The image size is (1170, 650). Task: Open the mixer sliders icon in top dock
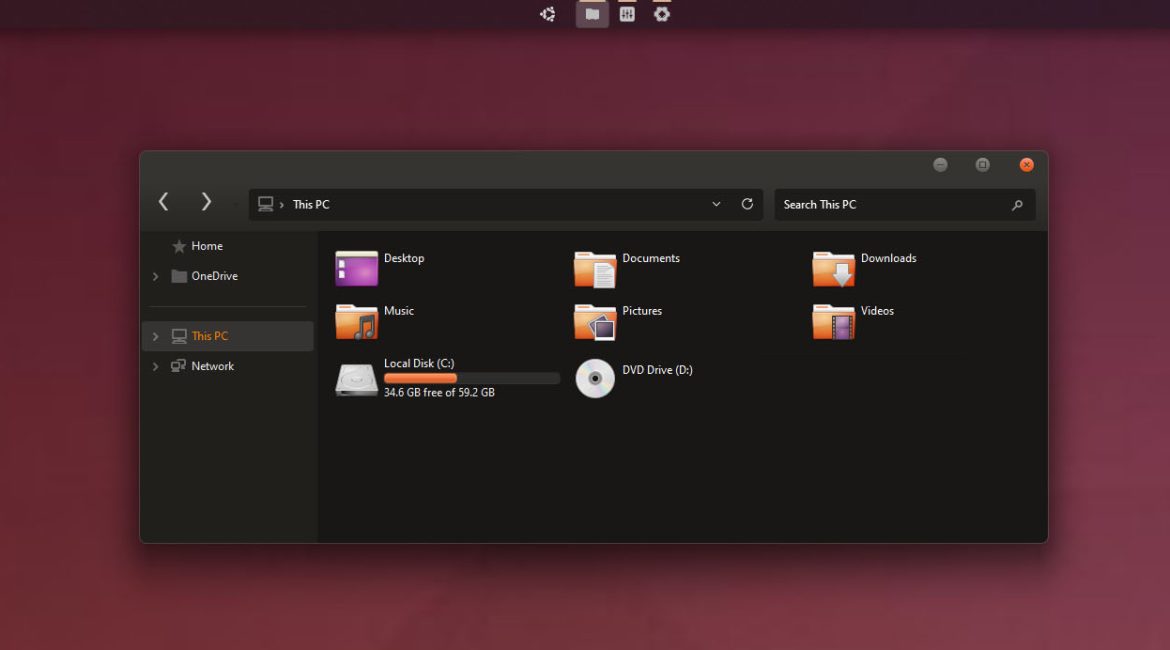[627, 14]
